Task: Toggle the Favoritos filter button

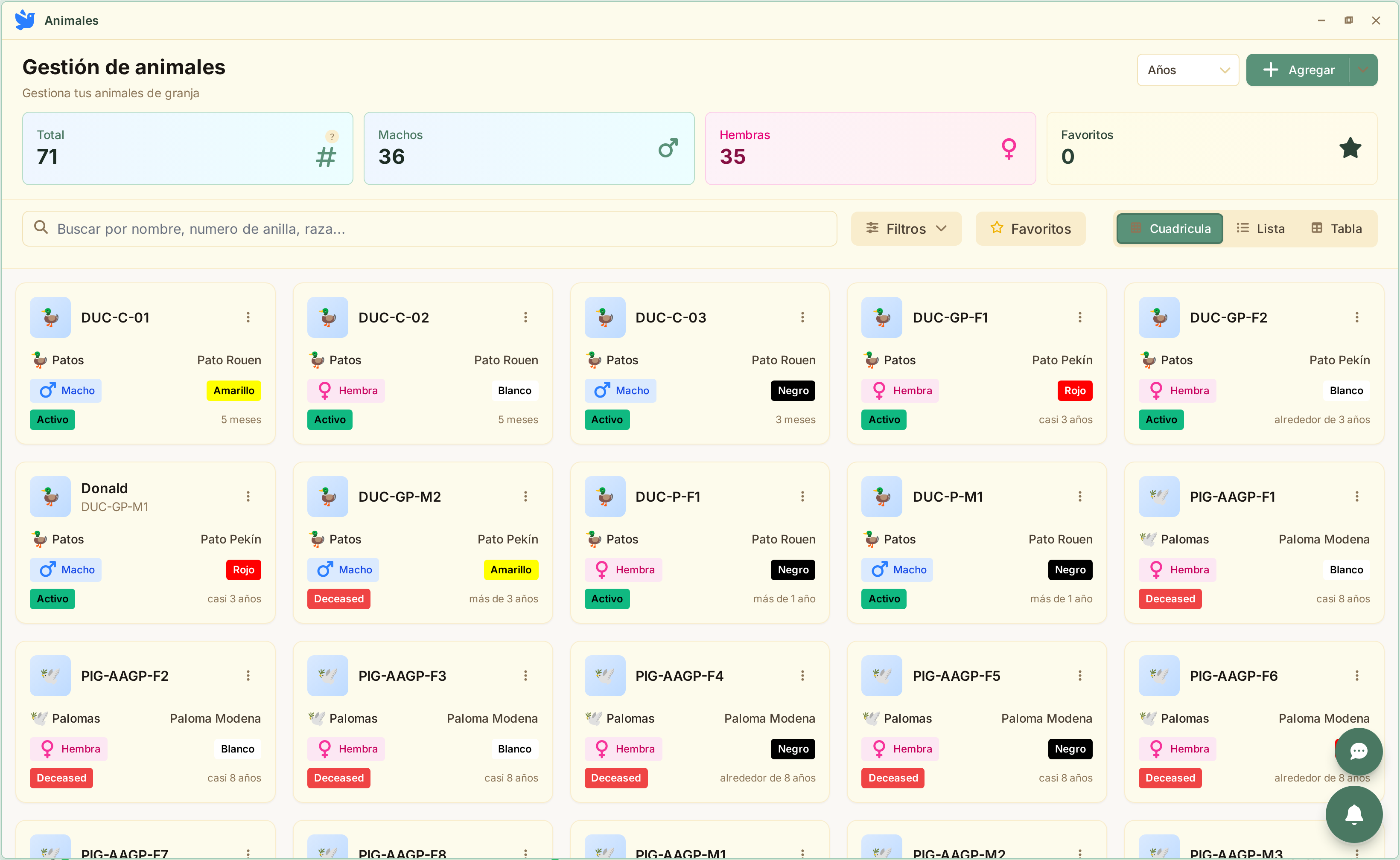Action: point(1030,229)
